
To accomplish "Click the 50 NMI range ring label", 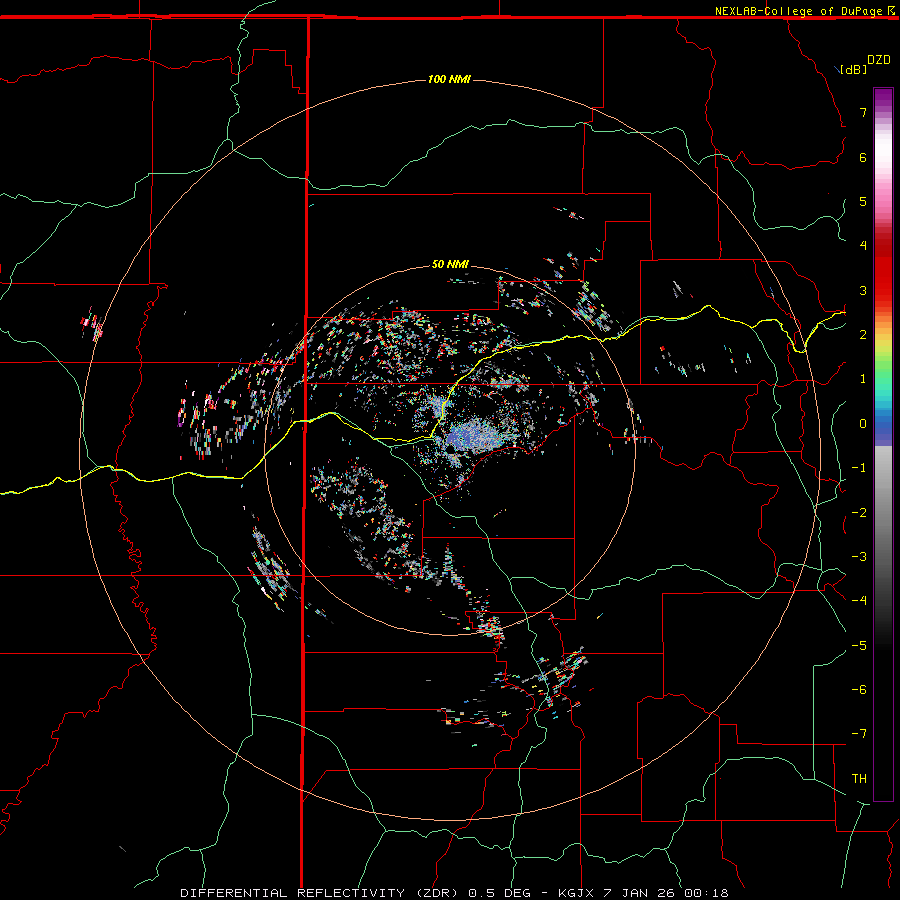I will coord(451,264).
